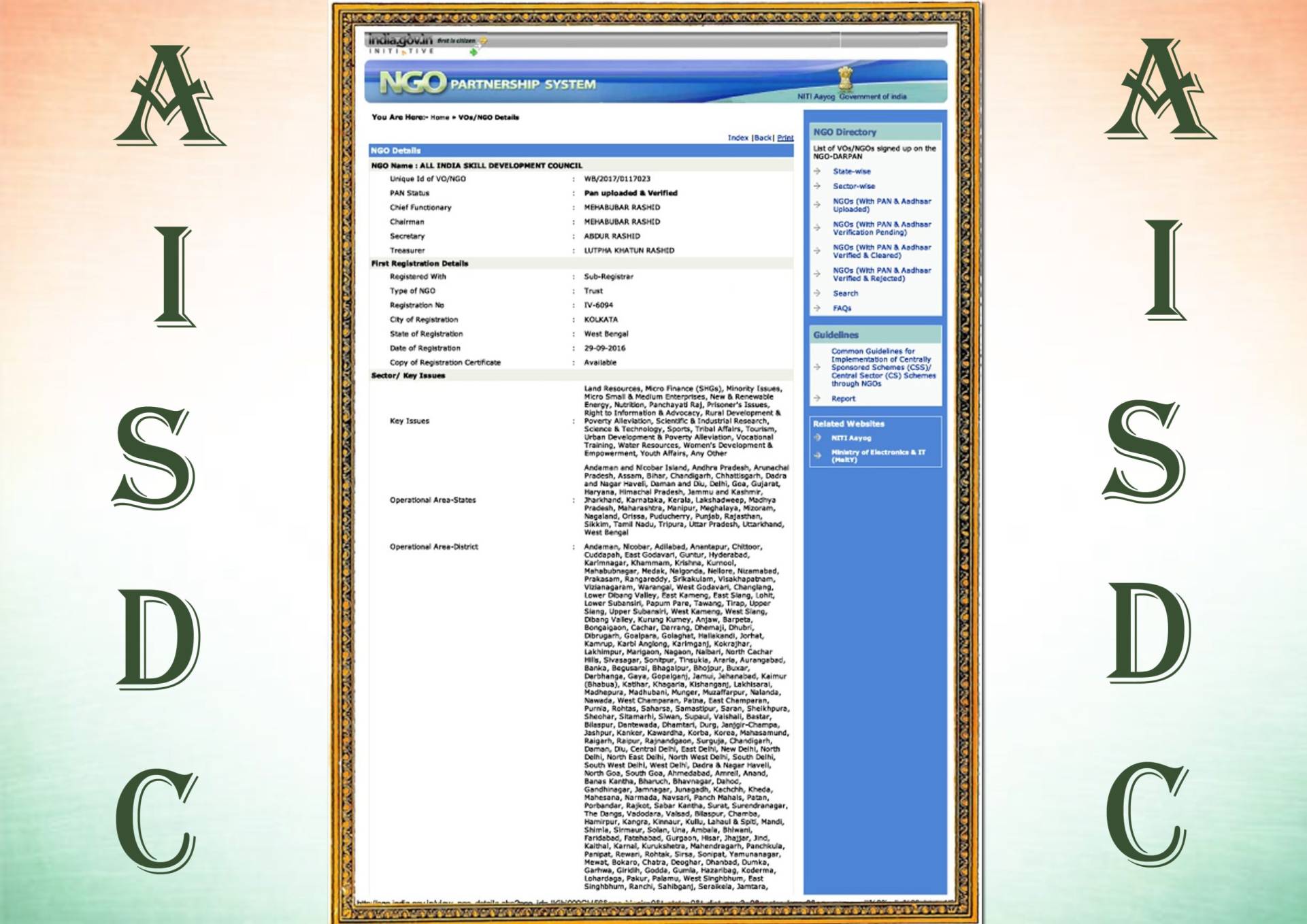The width and height of the screenshot is (1307, 924).
Task: Click the arrow icon next to Sector-wise
Action: [x=817, y=186]
